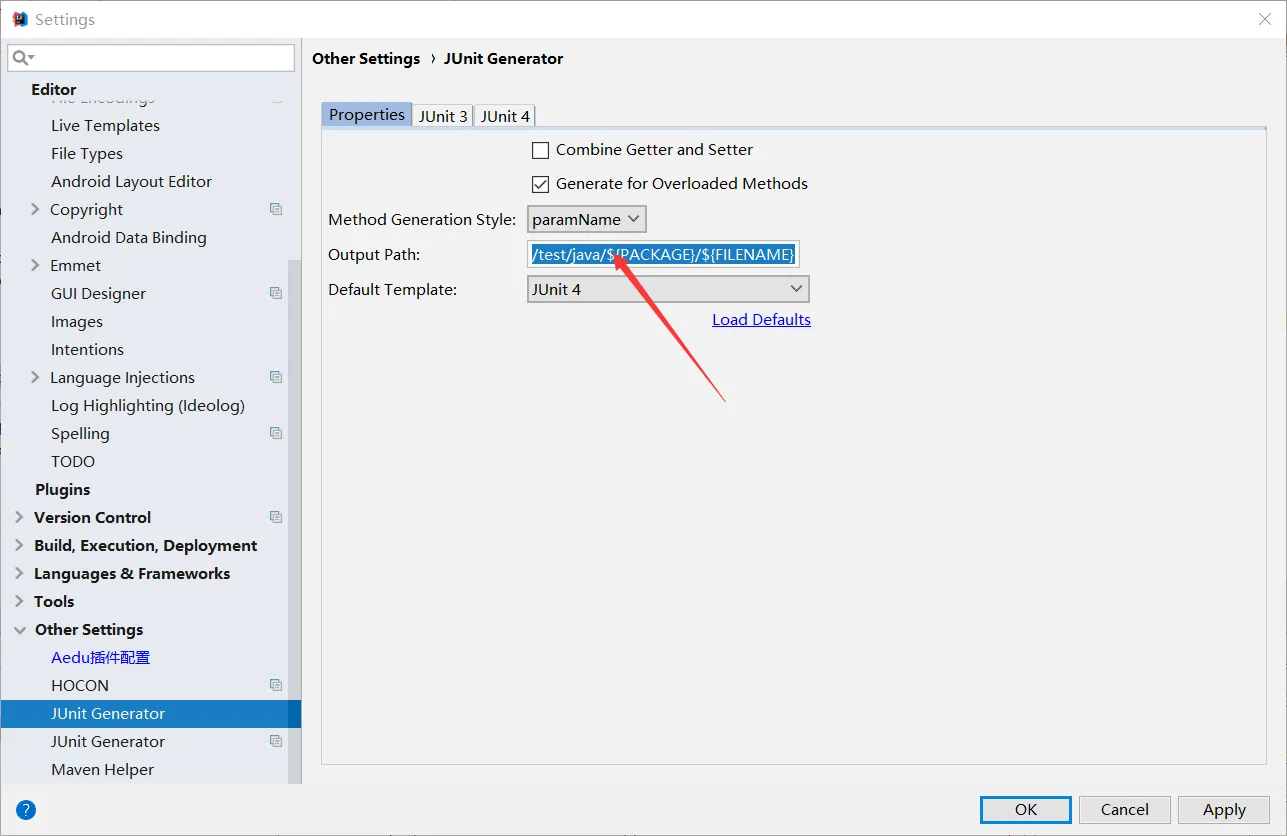Open Maven Helper settings
Screen dimensions: 1287x836
pyautogui.click(x=102, y=769)
